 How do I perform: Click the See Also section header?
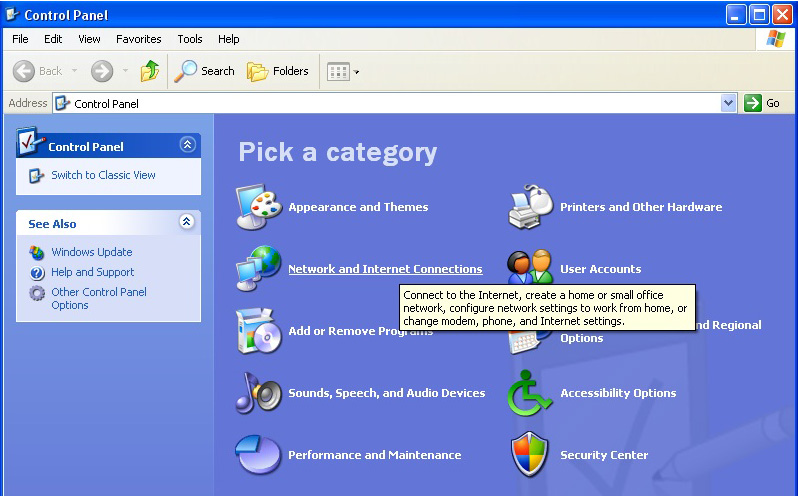coord(108,223)
